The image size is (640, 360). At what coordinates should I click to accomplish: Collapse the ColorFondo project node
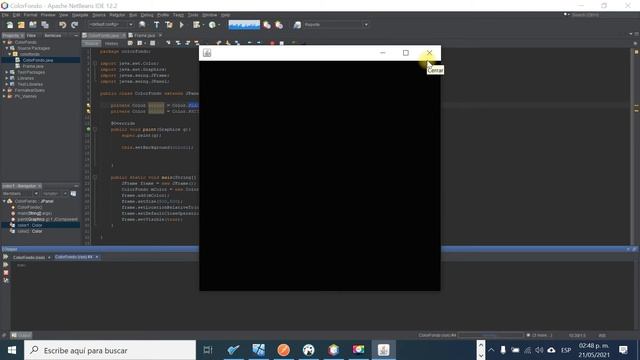click(4, 42)
